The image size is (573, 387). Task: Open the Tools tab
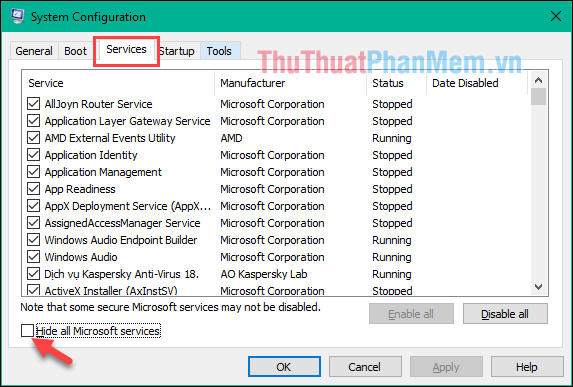pyautogui.click(x=219, y=51)
